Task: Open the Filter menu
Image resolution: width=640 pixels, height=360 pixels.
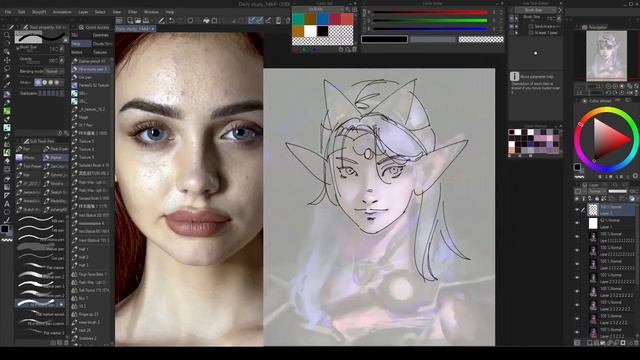Action: 133,12
